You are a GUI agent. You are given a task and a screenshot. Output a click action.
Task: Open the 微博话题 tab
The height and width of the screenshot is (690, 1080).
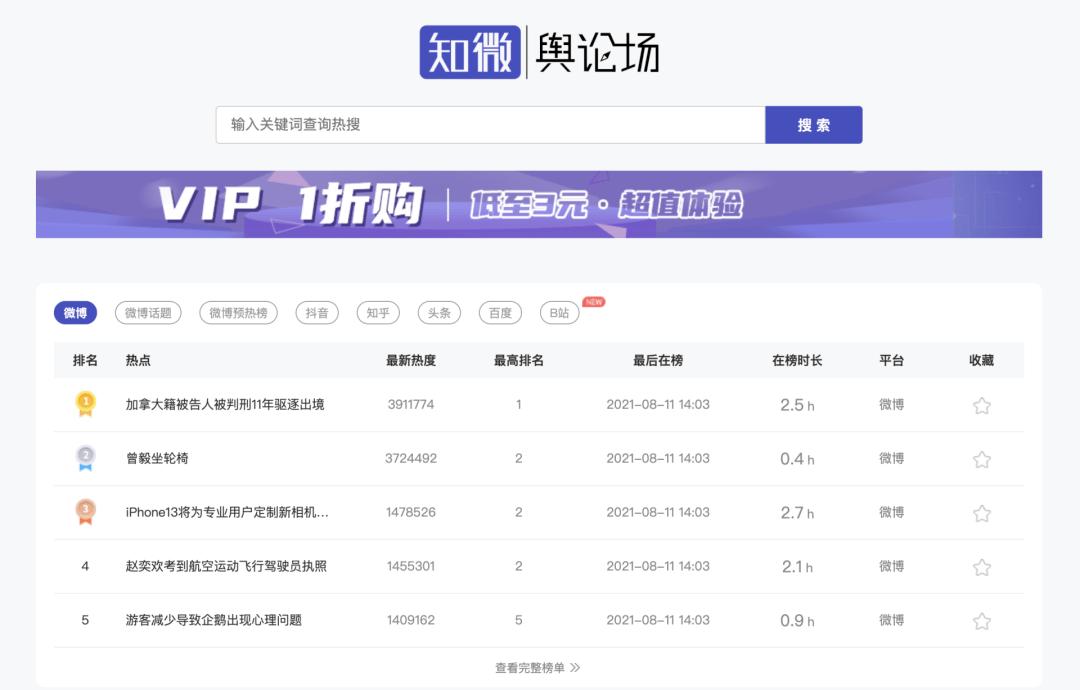151,312
